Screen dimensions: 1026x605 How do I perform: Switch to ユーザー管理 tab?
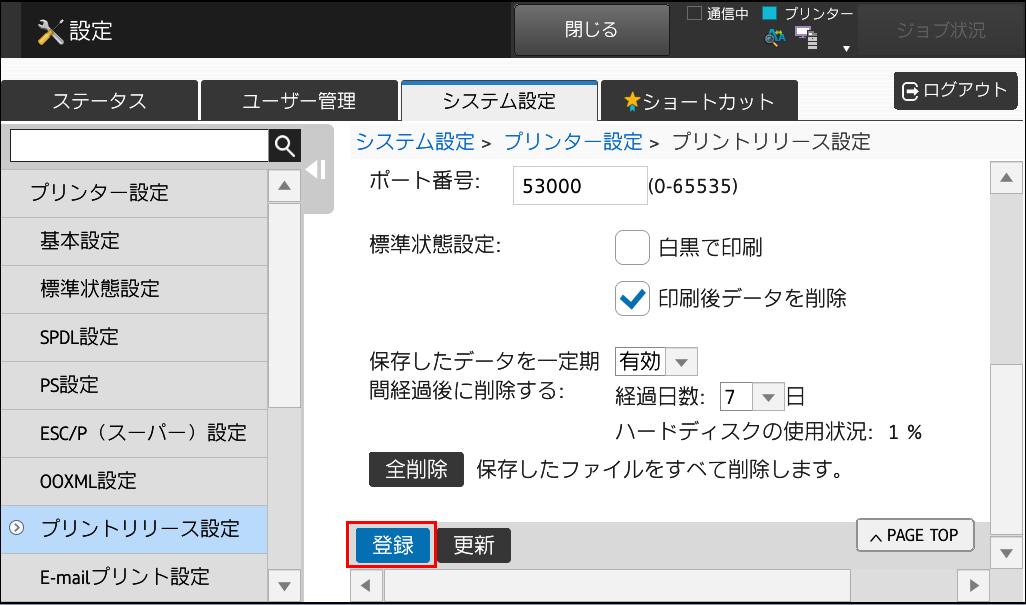tap(300, 101)
